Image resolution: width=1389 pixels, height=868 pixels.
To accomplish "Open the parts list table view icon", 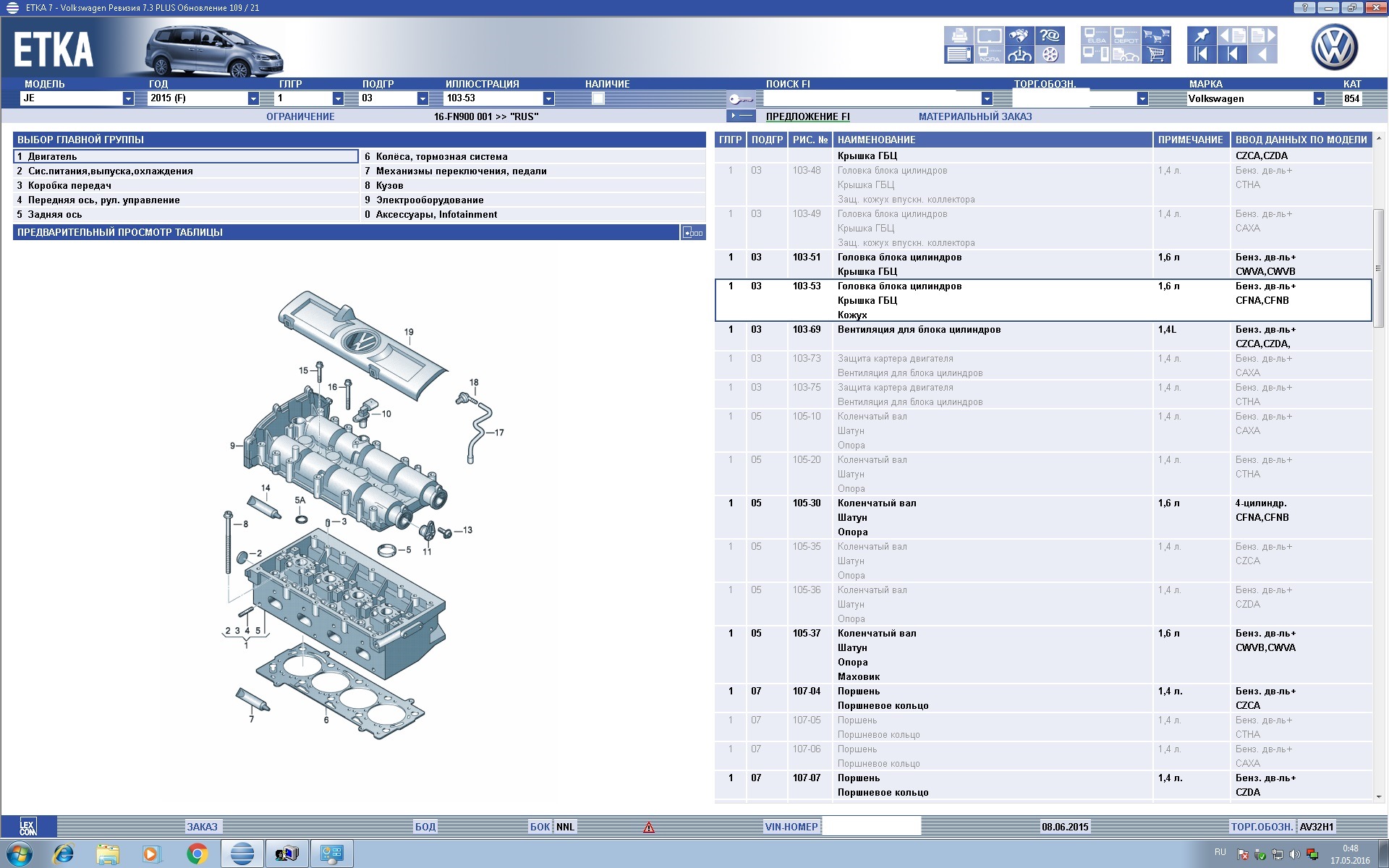I will [959, 54].
